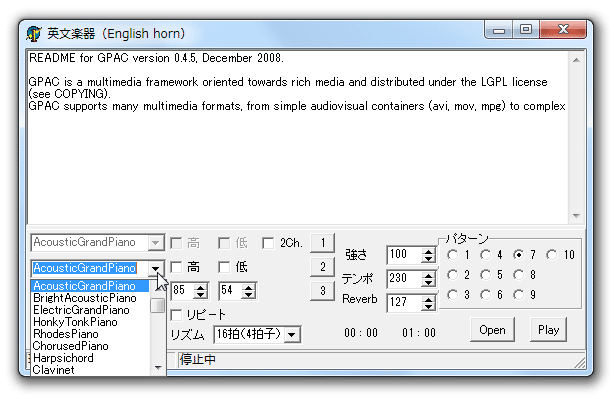Select pattern radio button 8
The width and height of the screenshot is (614, 399).
[518, 275]
